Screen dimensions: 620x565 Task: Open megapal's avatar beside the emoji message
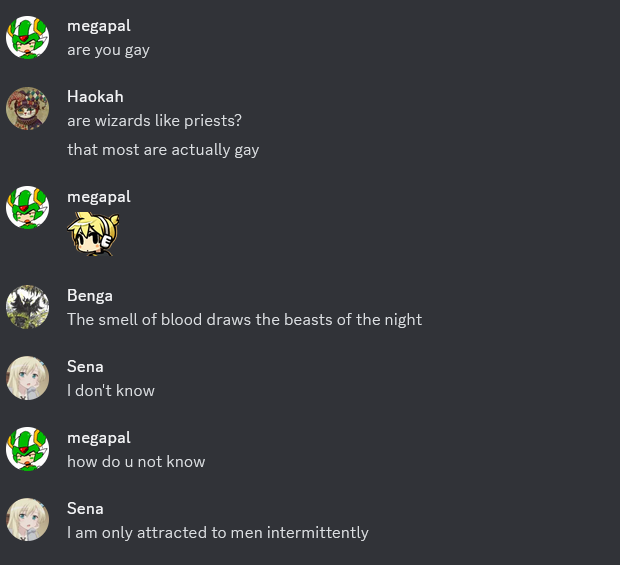(x=27, y=208)
